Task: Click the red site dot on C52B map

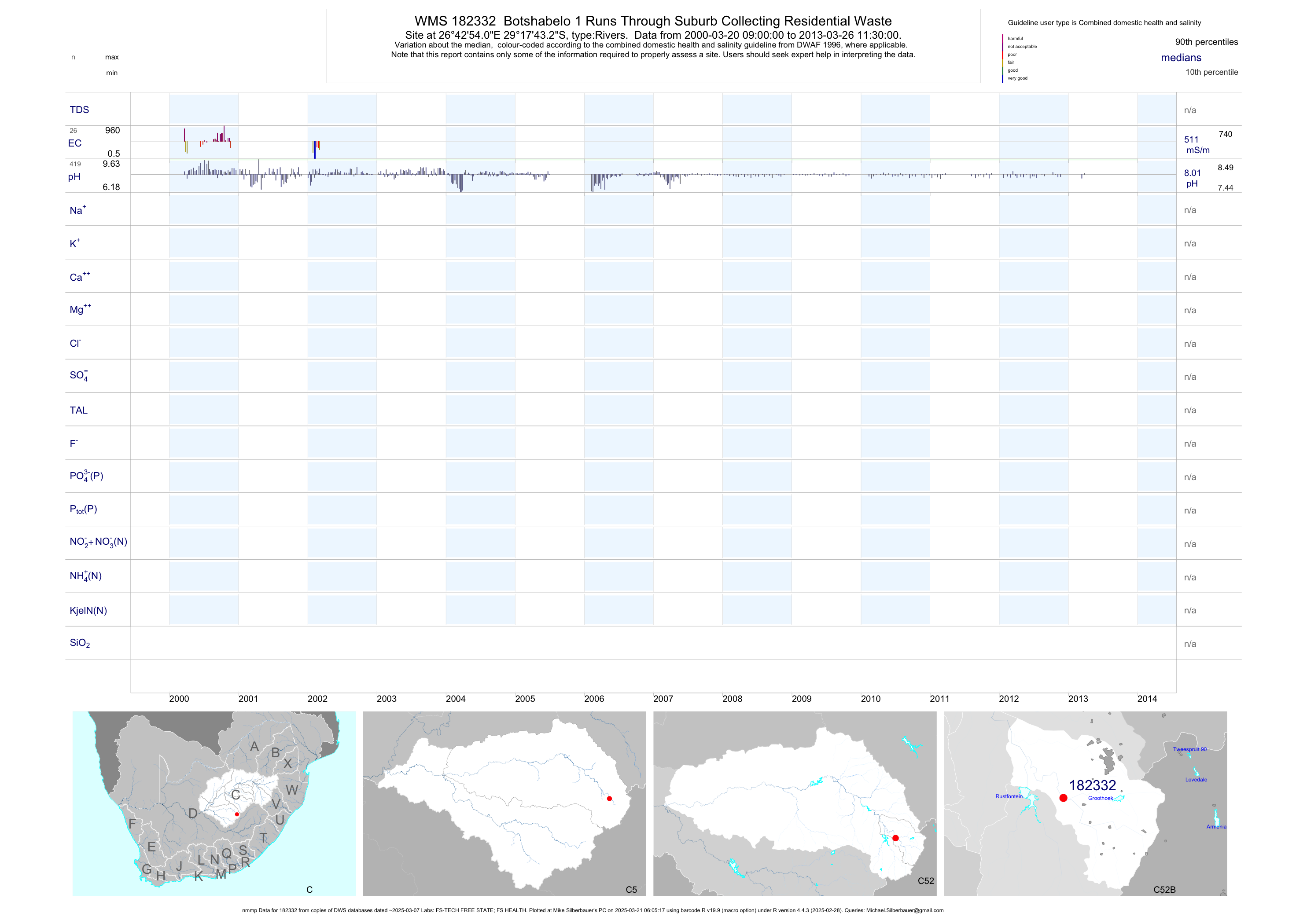Action: tap(1063, 798)
